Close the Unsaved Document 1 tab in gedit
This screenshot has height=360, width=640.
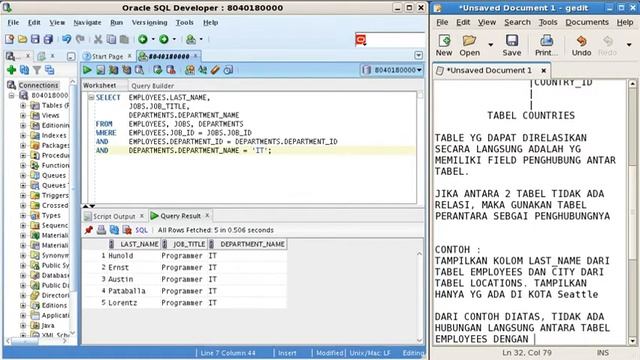(544, 71)
